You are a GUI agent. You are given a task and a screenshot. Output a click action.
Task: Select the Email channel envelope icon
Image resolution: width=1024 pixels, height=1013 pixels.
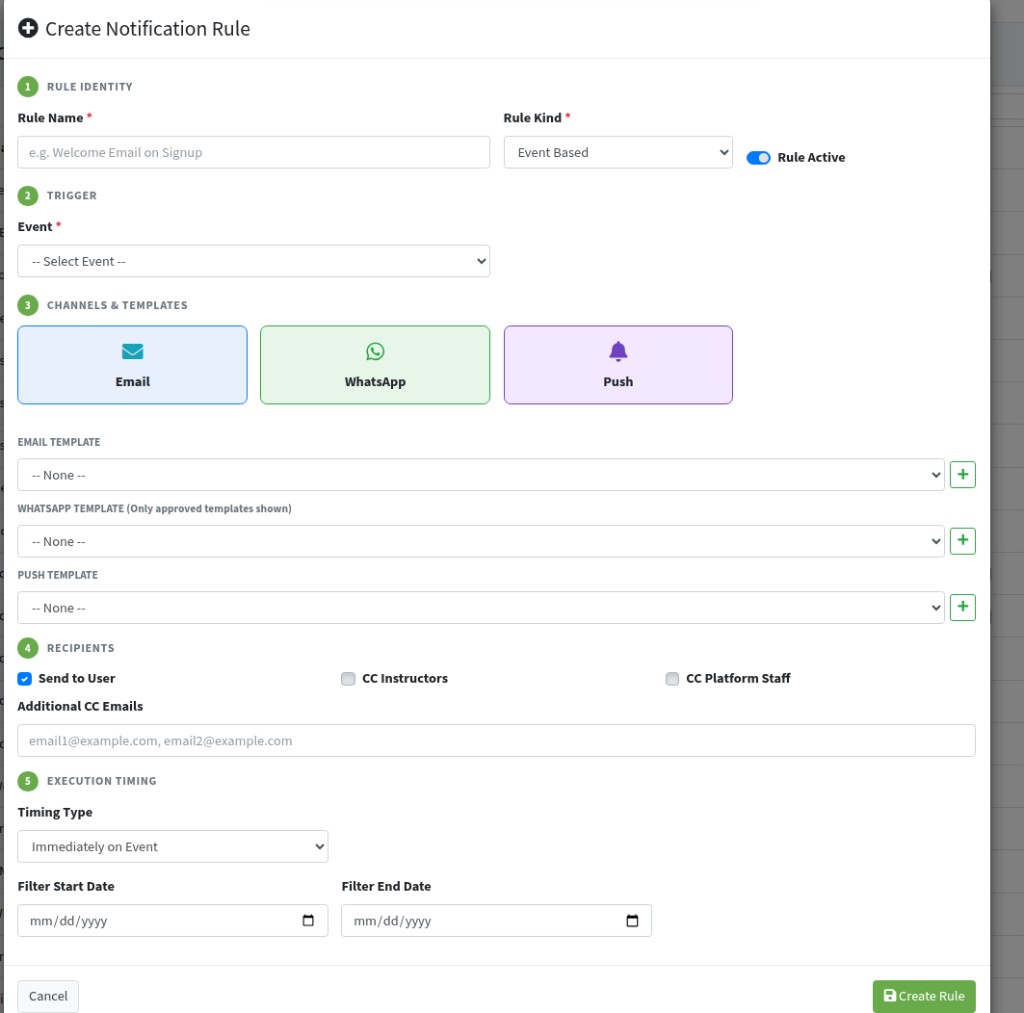pos(133,351)
